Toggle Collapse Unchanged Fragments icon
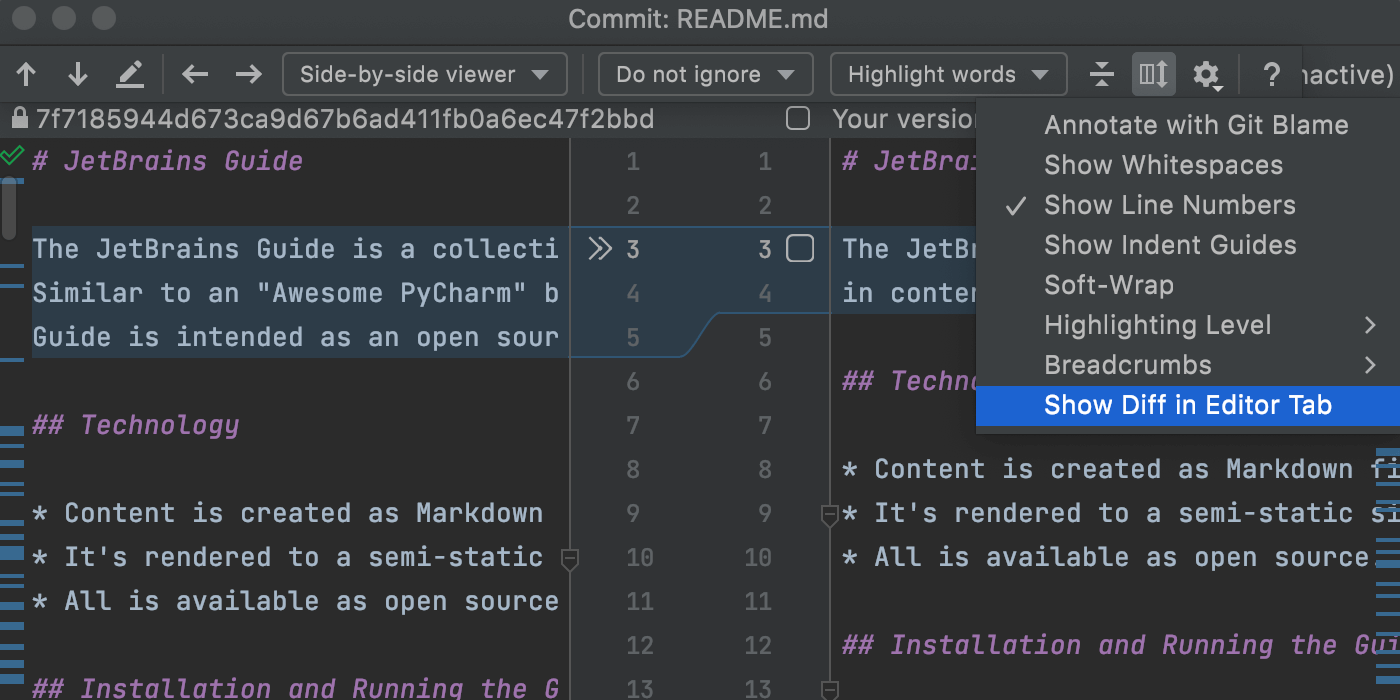1400x700 pixels. click(1101, 74)
